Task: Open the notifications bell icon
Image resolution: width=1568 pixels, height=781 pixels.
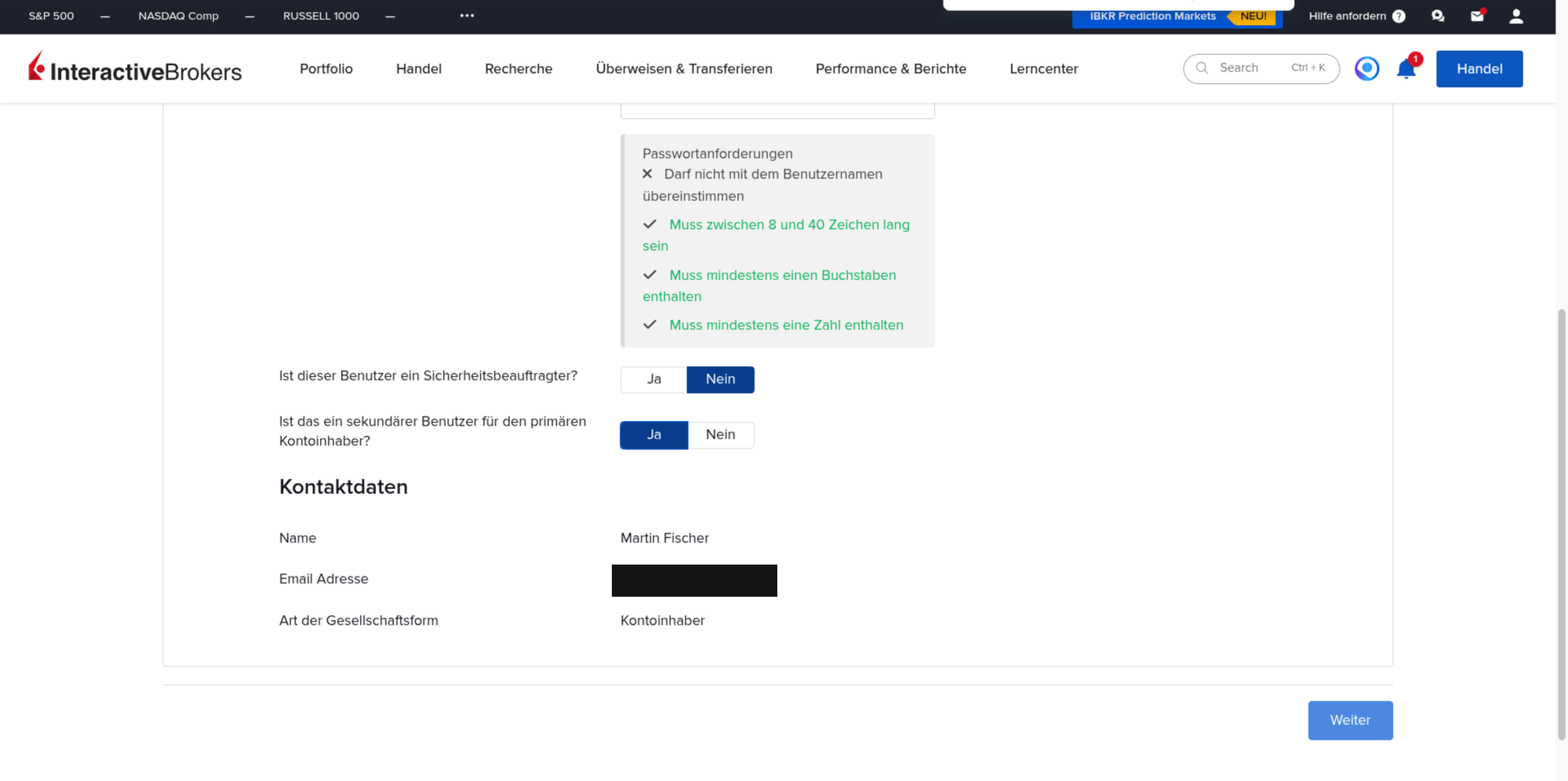Action: click(1406, 69)
